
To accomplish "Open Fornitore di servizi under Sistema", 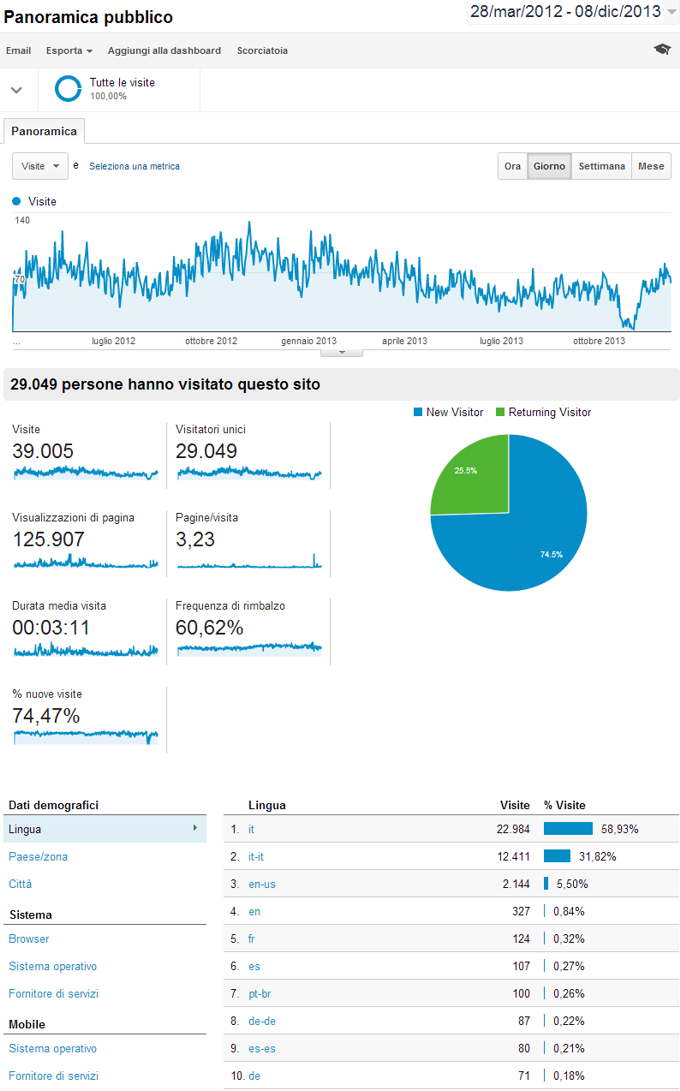I will point(54,994).
